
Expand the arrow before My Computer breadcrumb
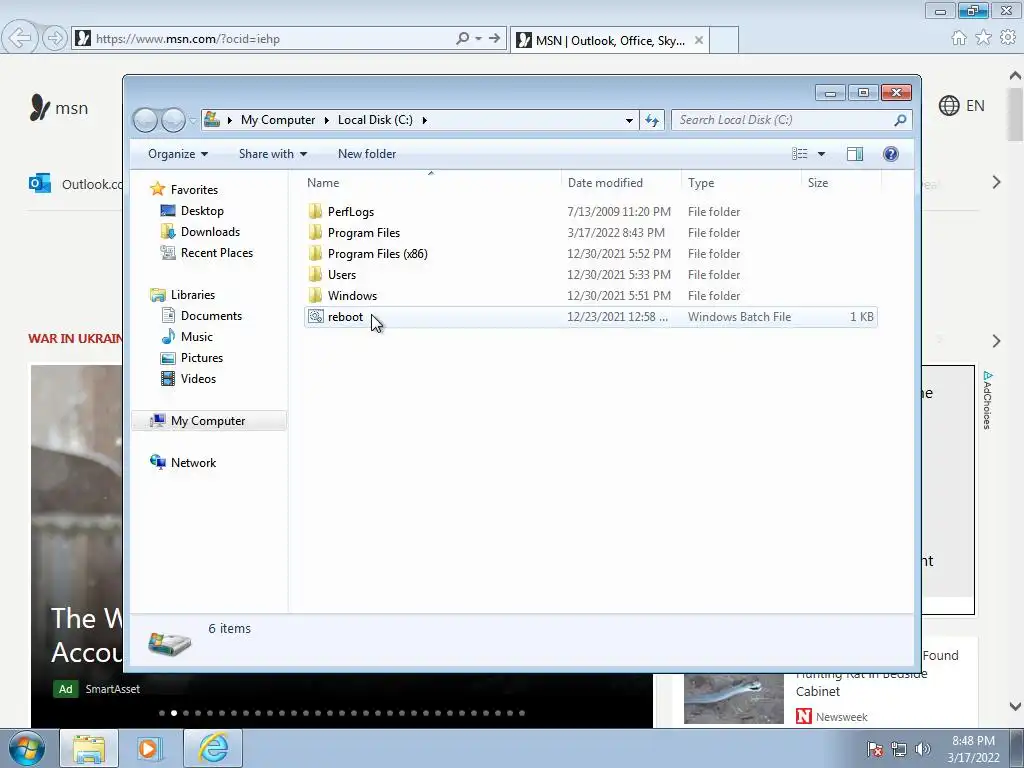229,120
